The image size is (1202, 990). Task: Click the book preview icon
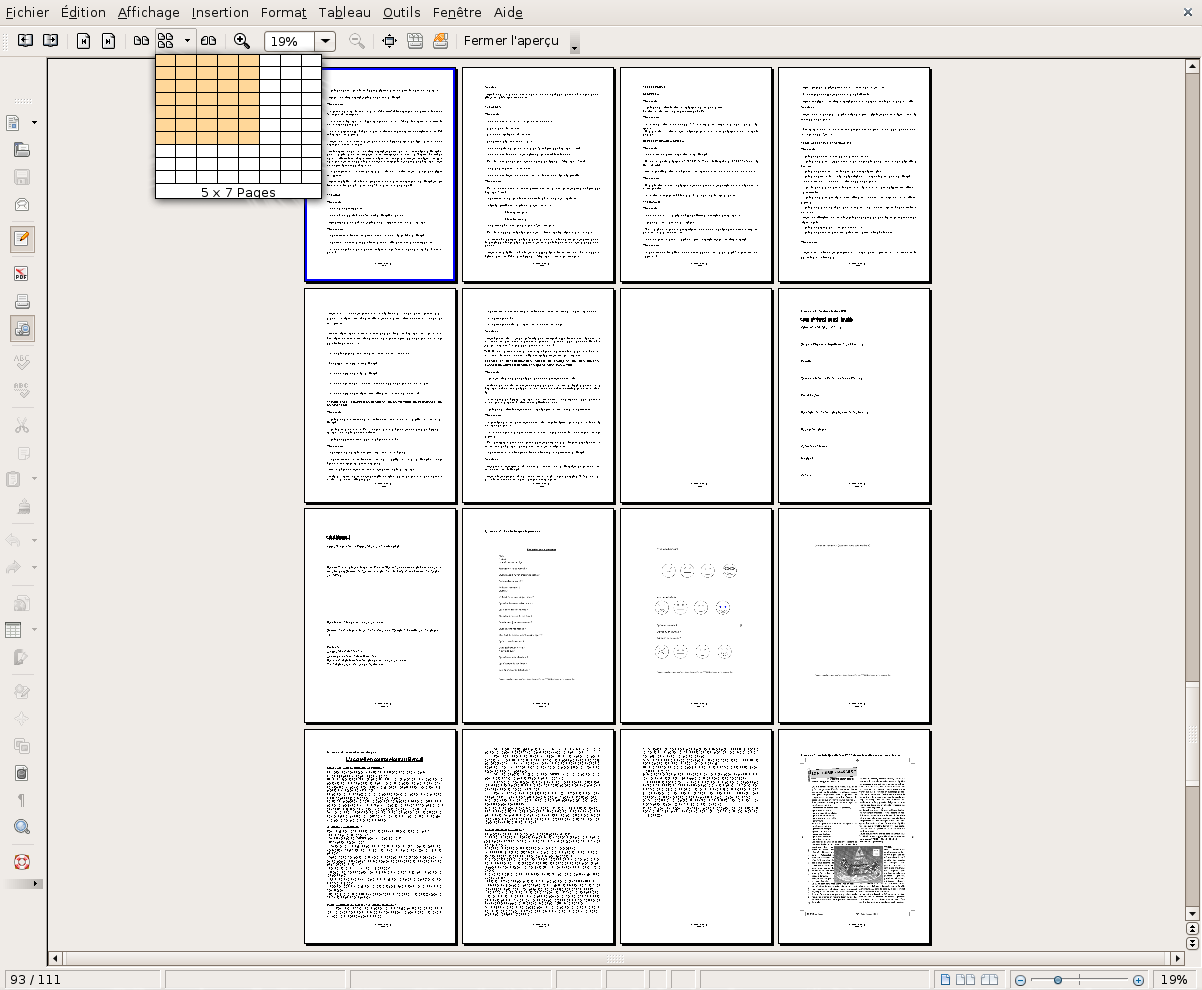coord(208,41)
